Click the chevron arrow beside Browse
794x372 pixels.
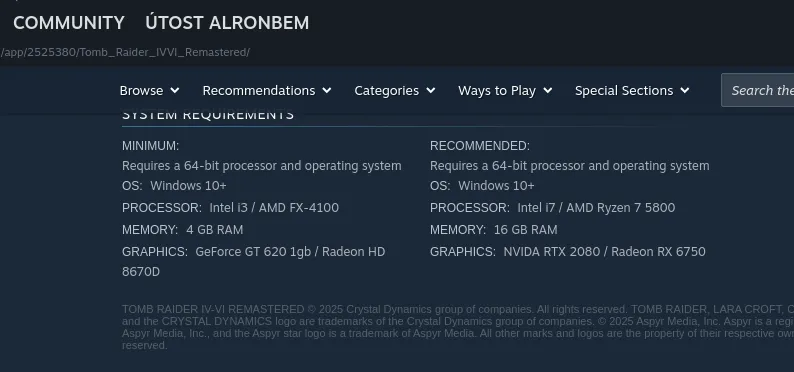click(x=175, y=91)
